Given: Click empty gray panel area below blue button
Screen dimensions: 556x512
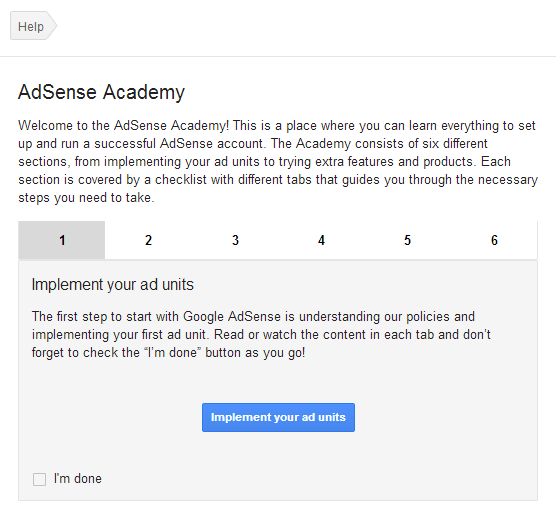Looking at the screenshot, I should [278, 452].
